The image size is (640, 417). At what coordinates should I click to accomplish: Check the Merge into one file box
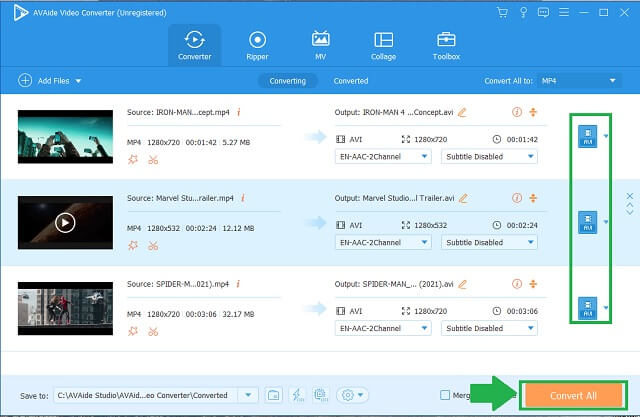tap(445, 395)
